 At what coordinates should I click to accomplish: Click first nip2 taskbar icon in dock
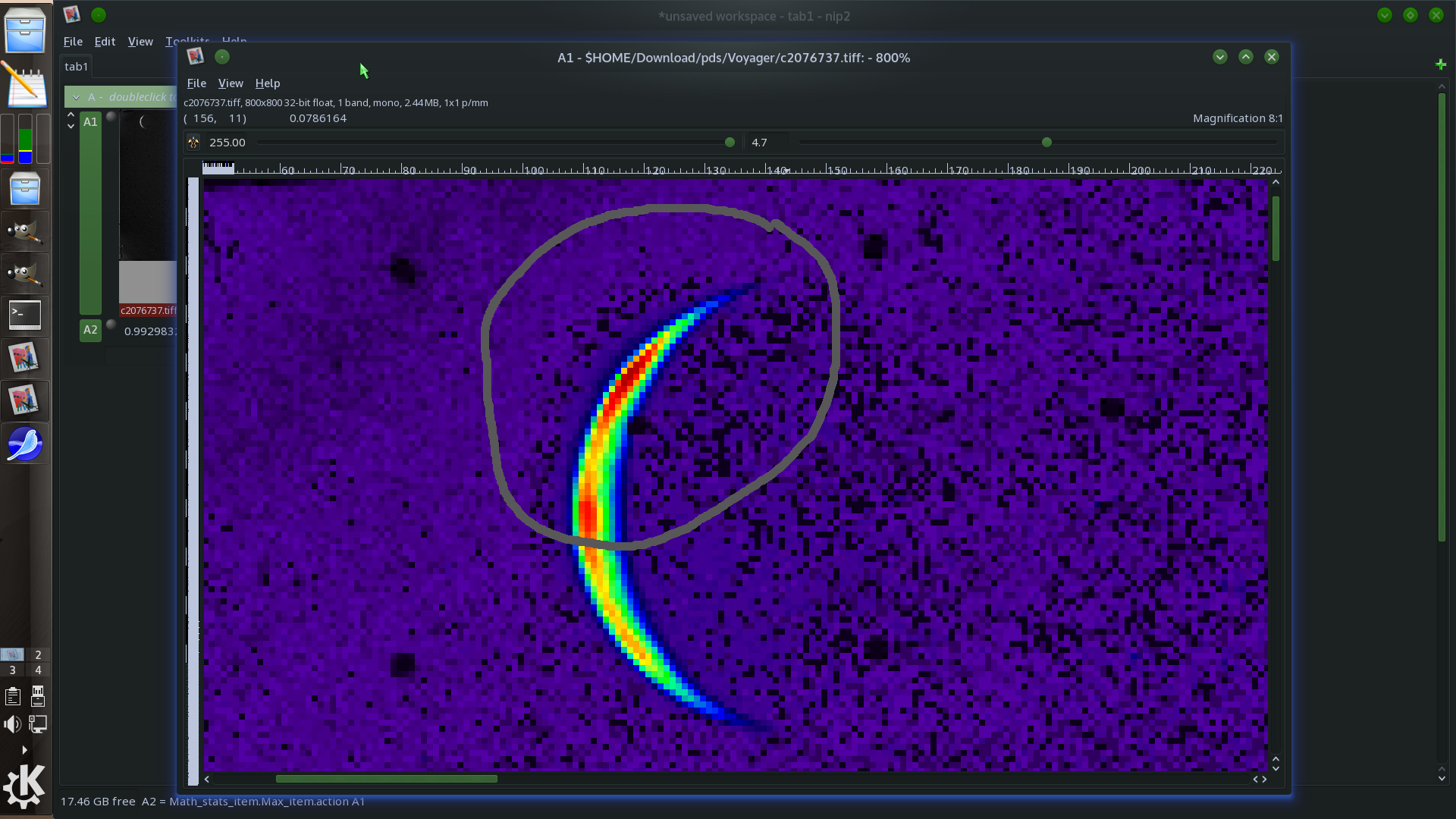(x=24, y=358)
